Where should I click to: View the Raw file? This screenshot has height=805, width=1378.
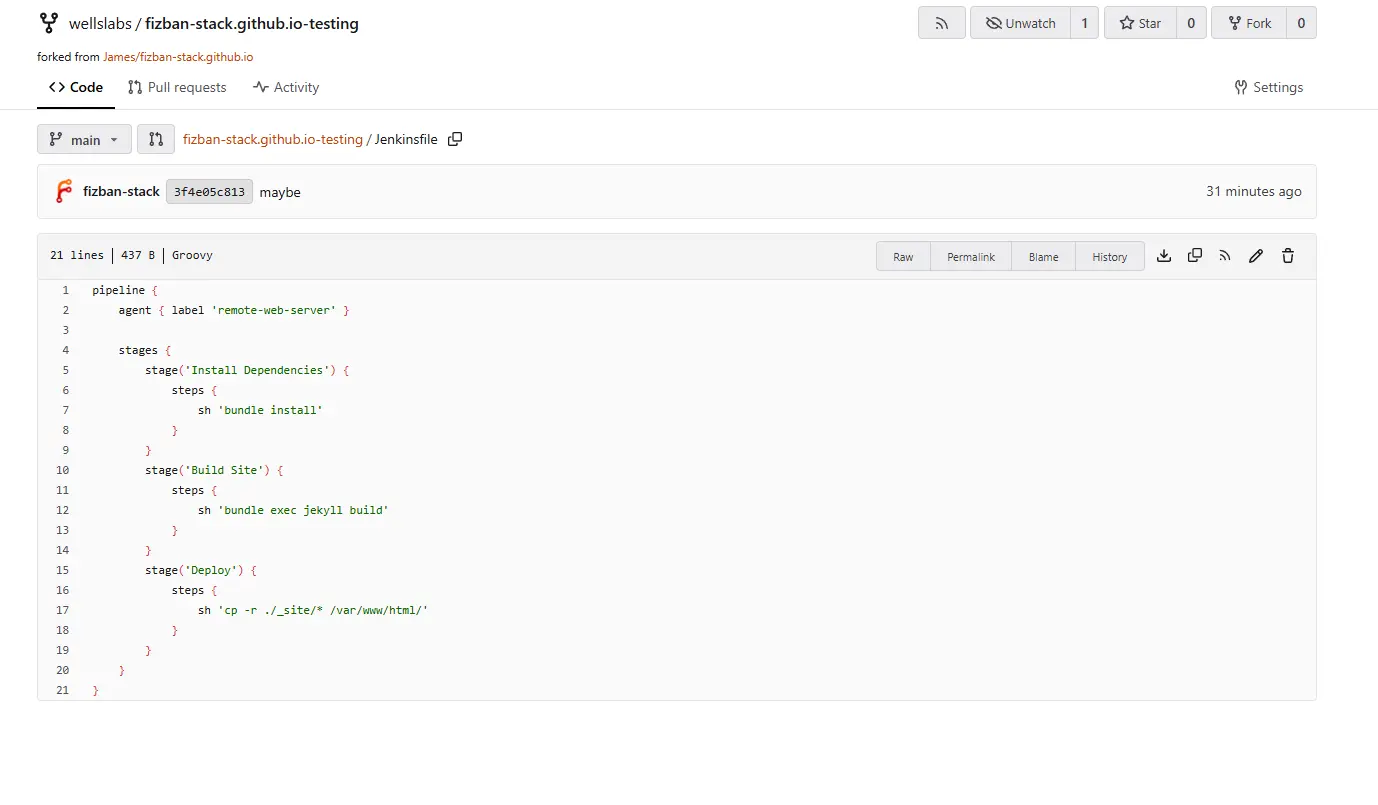pyautogui.click(x=903, y=256)
